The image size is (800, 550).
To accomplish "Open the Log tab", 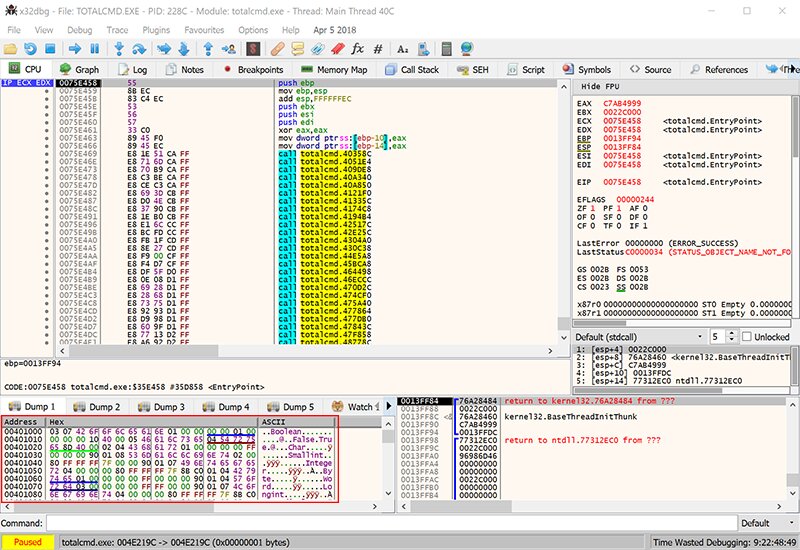I will pos(133,69).
